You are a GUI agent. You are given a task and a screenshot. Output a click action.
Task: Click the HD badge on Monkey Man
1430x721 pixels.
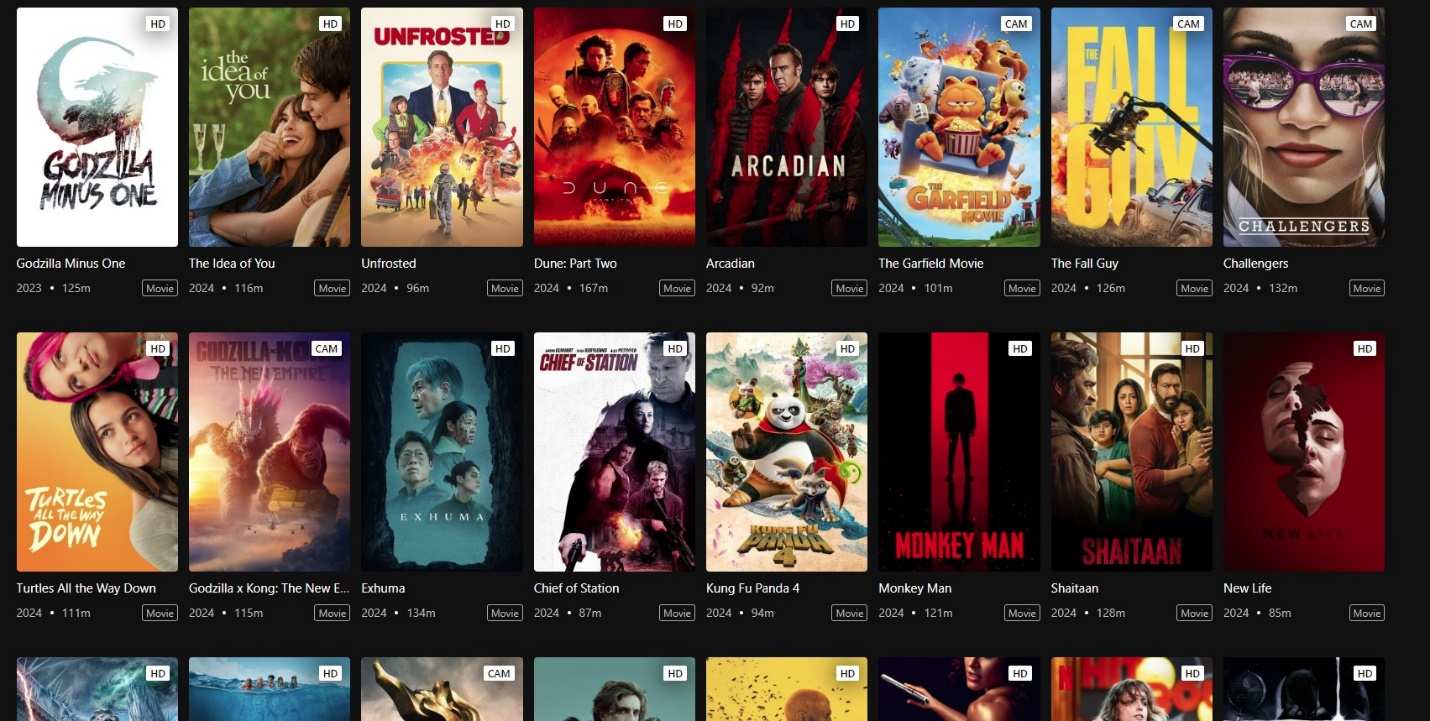click(1019, 349)
